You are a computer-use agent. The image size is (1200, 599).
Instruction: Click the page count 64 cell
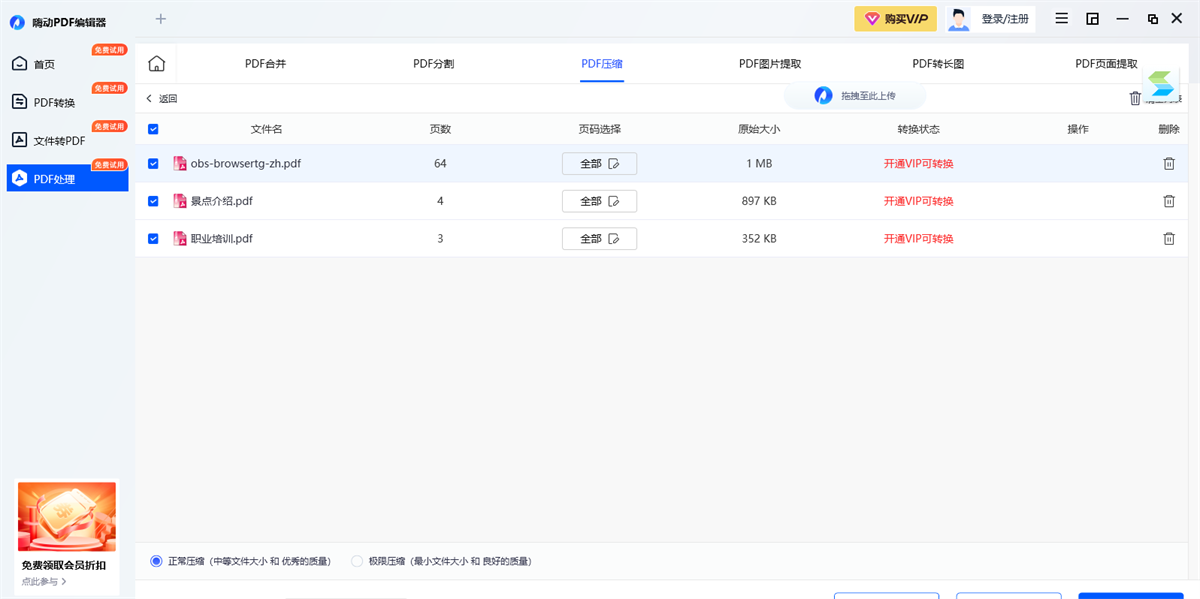[440, 163]
